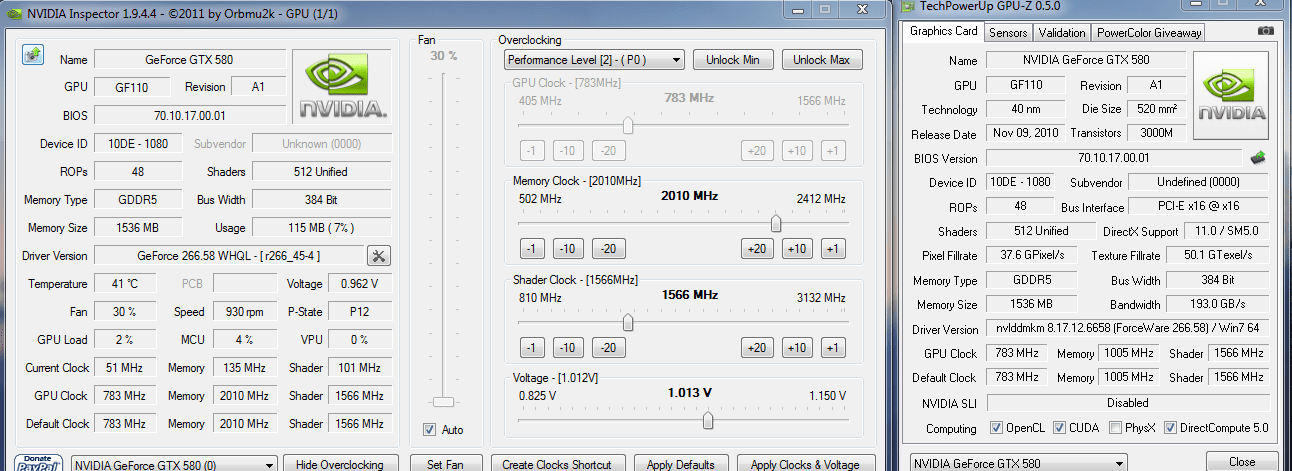Open the Performance Level [2] - (P0) dropdown
Viewport: 1292px width, 471px height.
(x=594, y=60)
